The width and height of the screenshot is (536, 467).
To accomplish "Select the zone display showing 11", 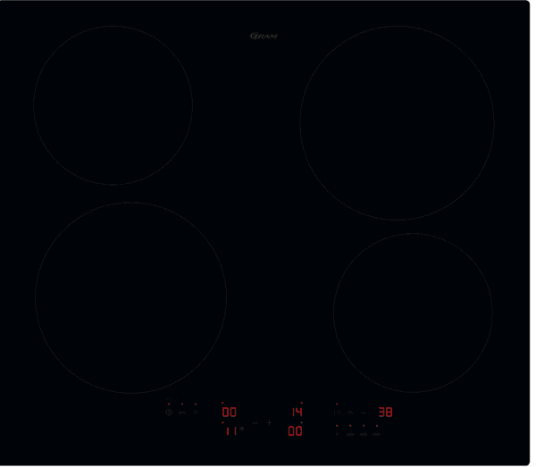I will (232, 431).
